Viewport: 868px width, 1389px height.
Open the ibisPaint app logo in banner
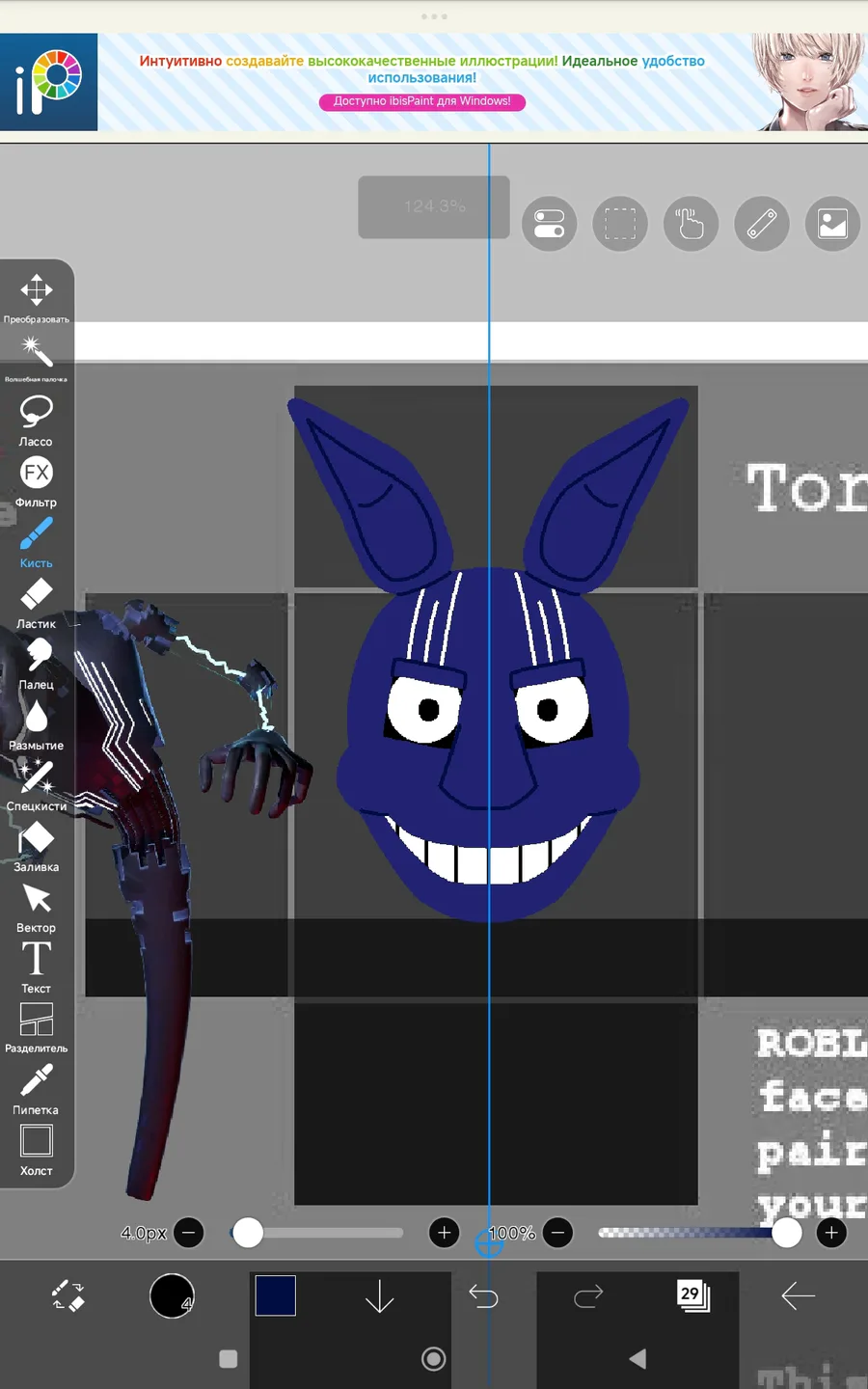[48, 82]
